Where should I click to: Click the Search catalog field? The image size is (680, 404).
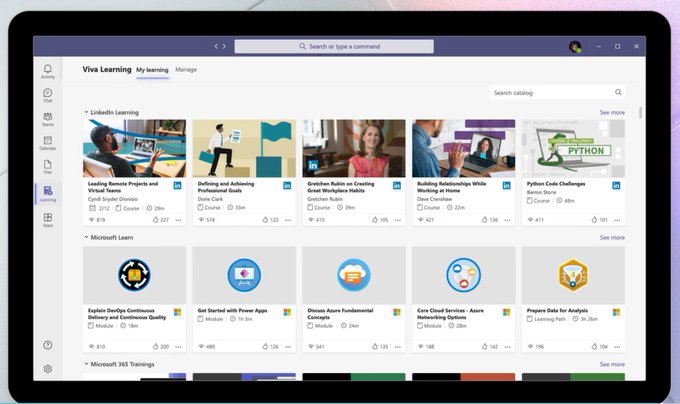pyautogui.click(x=557, y=92)
